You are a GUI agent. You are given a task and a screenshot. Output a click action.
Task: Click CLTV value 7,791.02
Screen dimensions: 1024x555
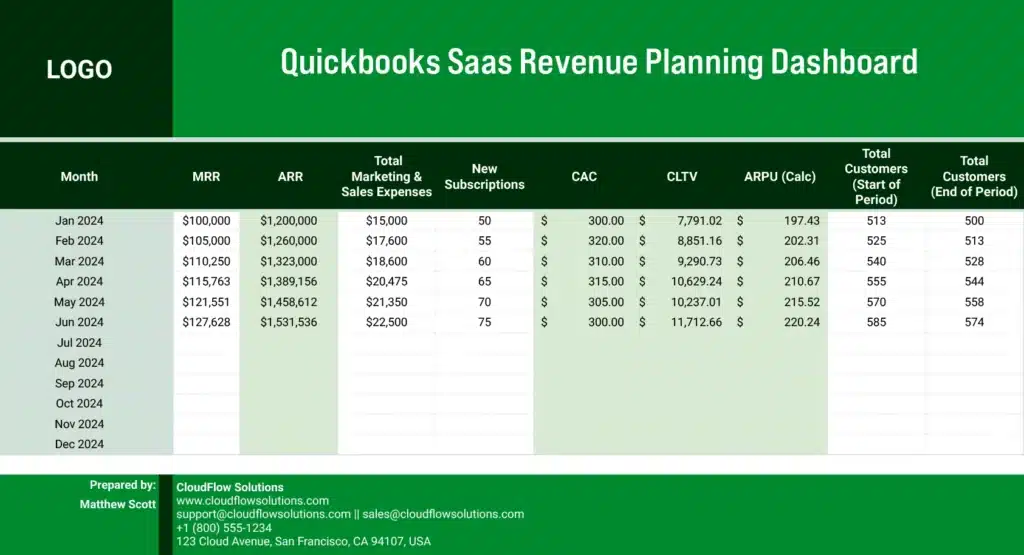699,221
